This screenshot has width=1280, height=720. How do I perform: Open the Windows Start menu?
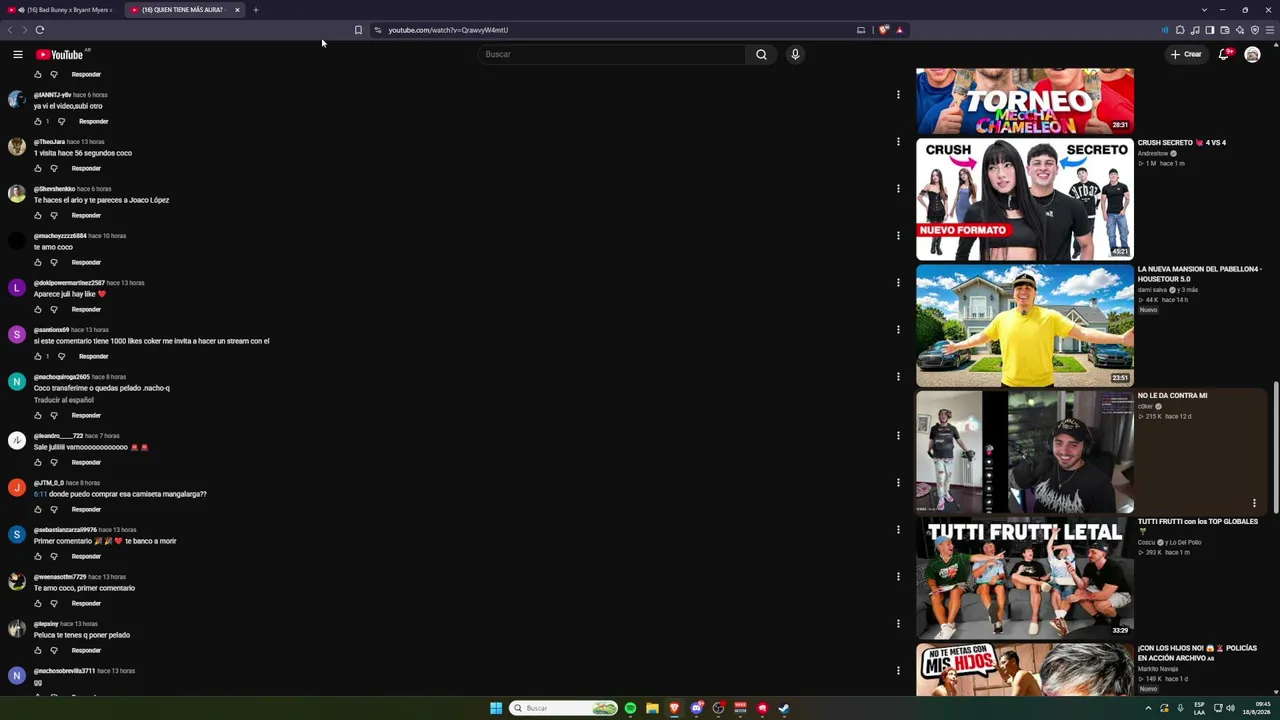496,708
